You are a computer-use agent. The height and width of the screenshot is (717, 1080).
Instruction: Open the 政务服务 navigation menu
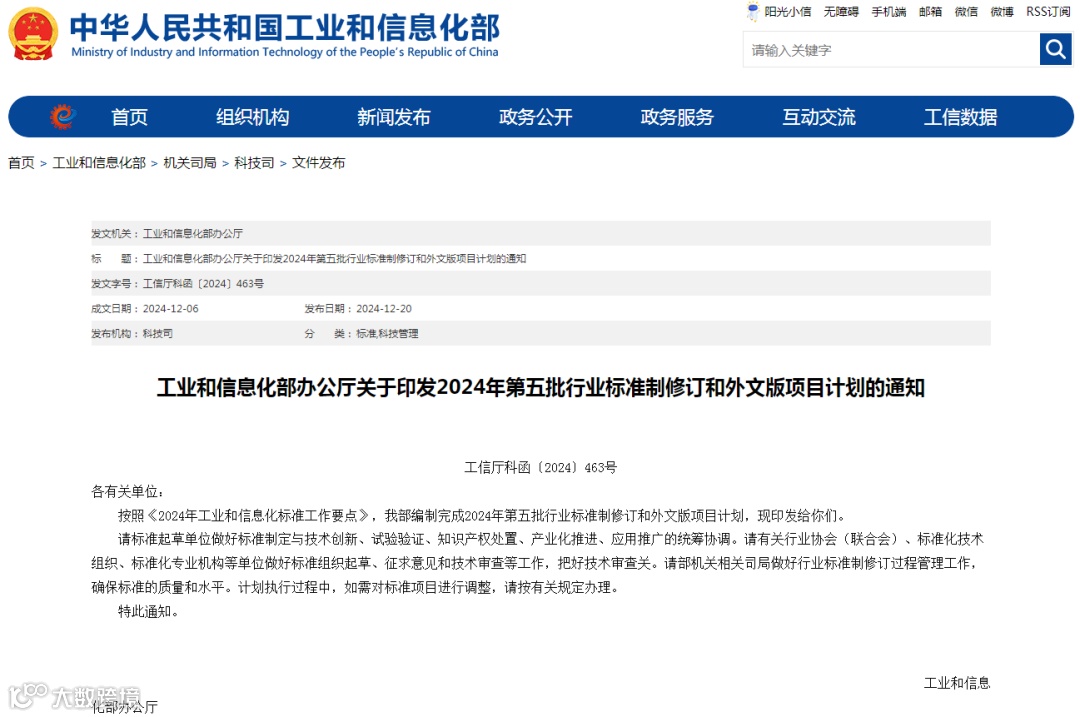[677, 117]
